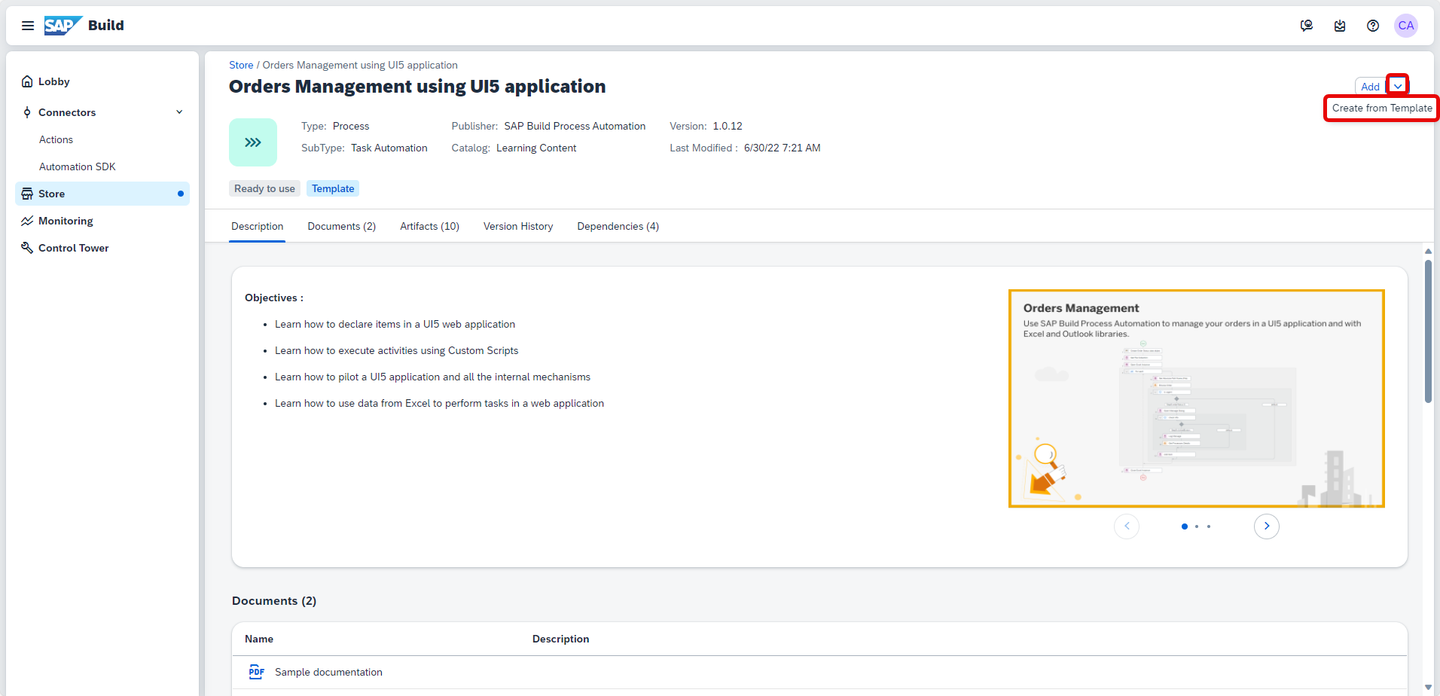Click the Version 1.0.12 value
The height and width of the screenshot is (696, 1440).
coord(727,126)
